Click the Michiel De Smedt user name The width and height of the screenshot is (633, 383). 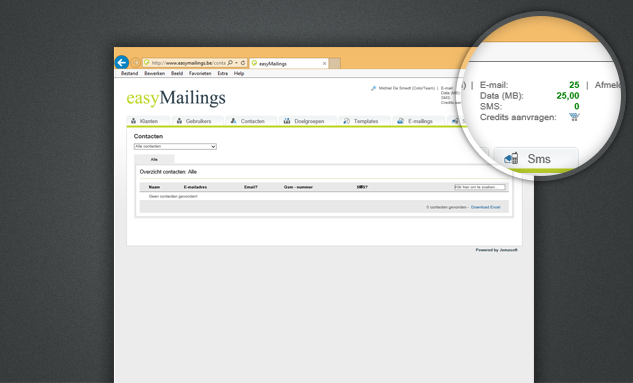[x=407, y=88]
